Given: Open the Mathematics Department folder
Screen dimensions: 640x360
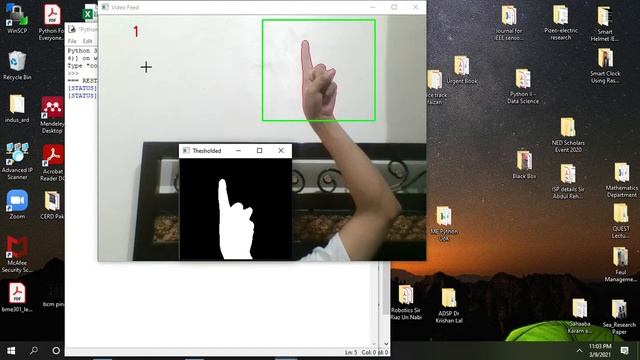Looking at the screenshot, I should (621, 180).
